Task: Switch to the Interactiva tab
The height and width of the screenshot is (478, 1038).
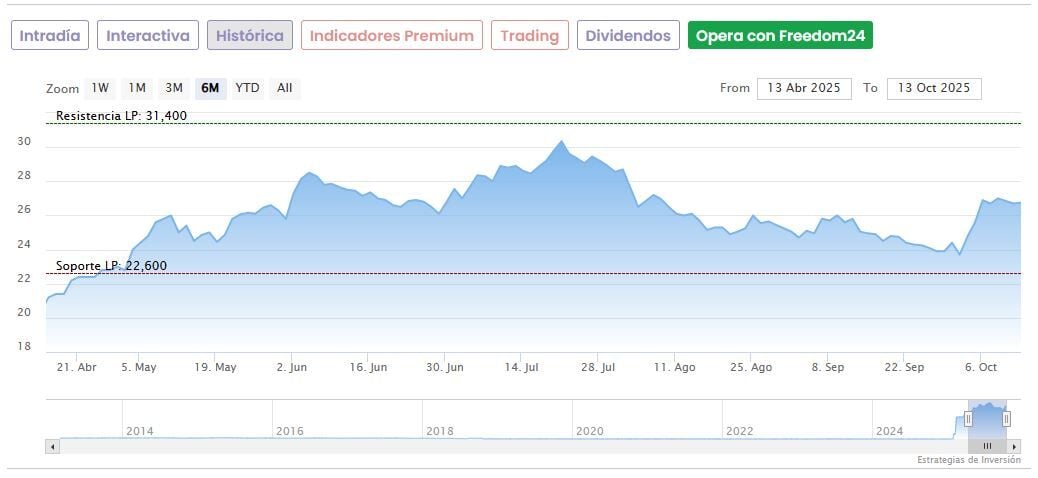Action: 148,36
